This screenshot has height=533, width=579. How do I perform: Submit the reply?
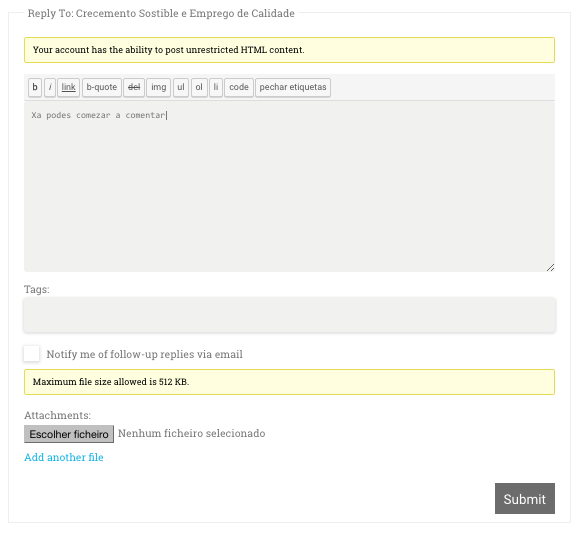[525, 499]
